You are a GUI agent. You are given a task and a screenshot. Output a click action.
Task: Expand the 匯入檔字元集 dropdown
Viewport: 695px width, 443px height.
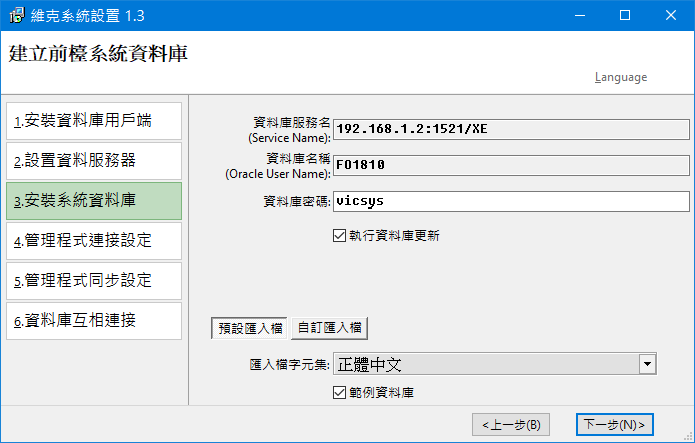pos(647,364)
